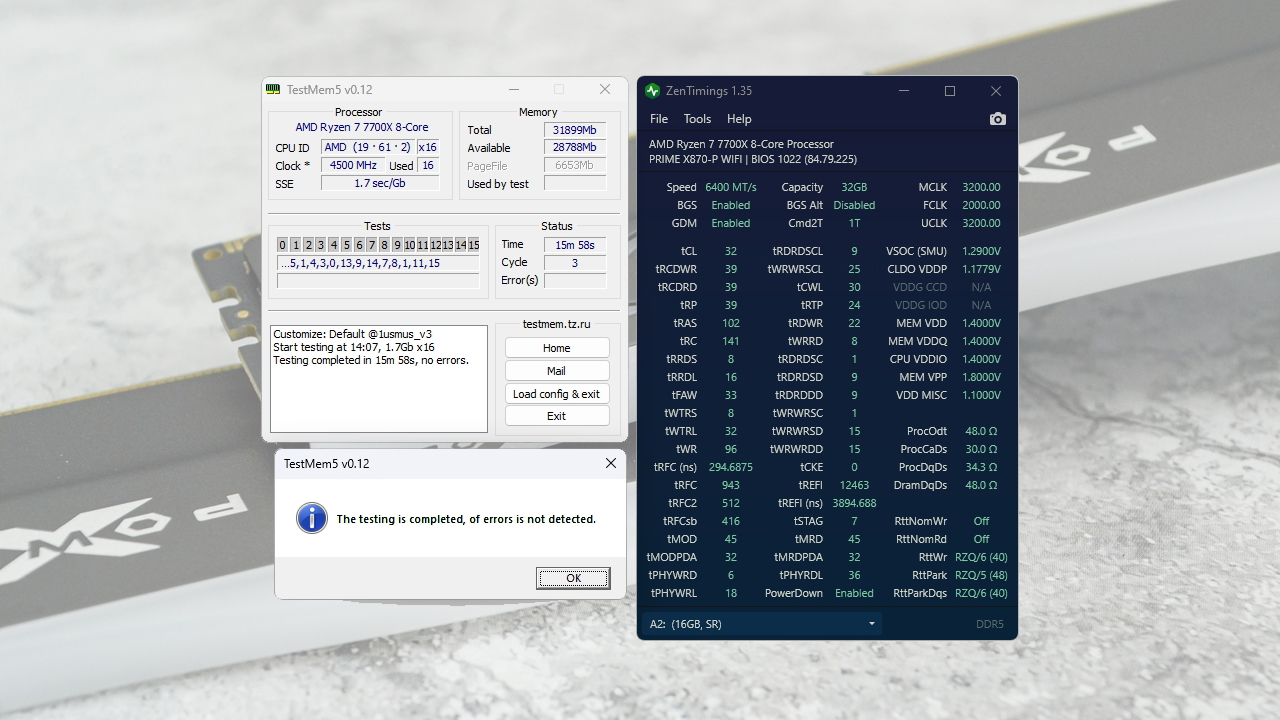This screenshot has height=720, width=1280.
Task: Open the Tools menu in ZenTimings
Action: pos(697,119)
